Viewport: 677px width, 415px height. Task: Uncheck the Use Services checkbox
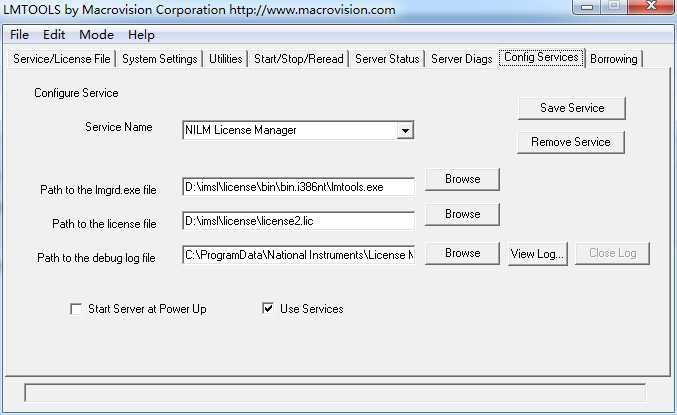pos(268,308)
